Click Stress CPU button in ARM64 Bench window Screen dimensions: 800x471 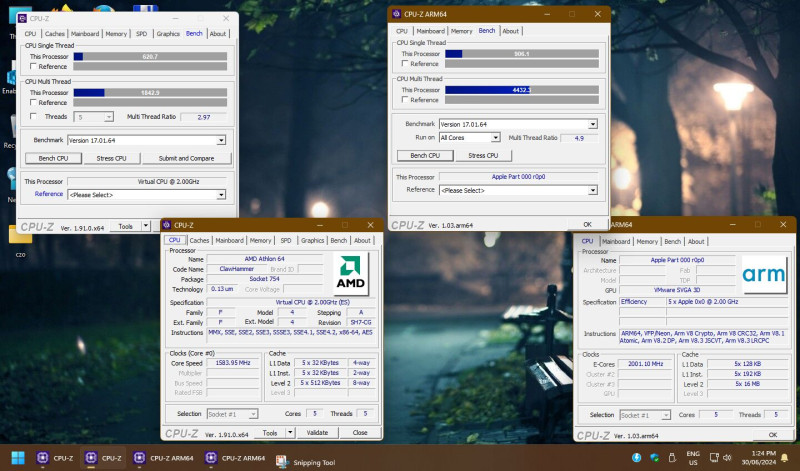coord(483,156)
